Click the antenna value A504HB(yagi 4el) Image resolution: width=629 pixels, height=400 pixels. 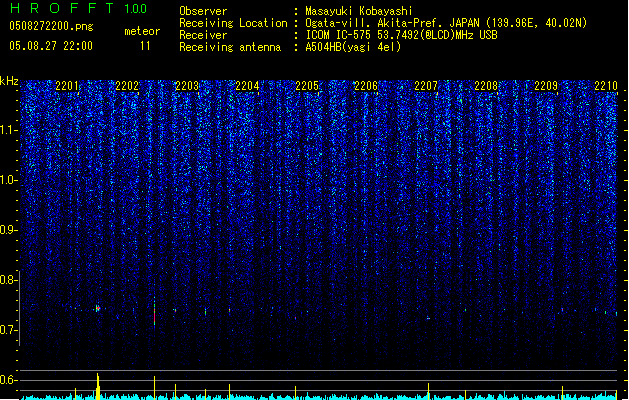click(x=353, y=47)
